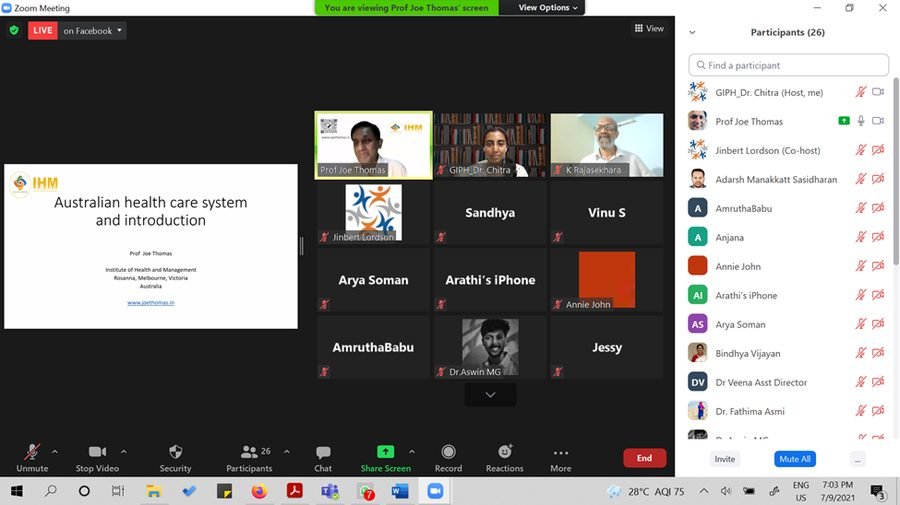Click the Unmute microphone icon
The width and height of the screenshot is (900, 505).
(32, 452)
